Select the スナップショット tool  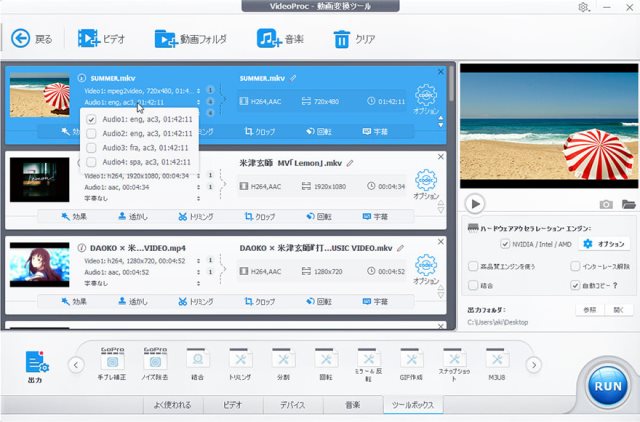pyautogui.click(x=454, y=365)
